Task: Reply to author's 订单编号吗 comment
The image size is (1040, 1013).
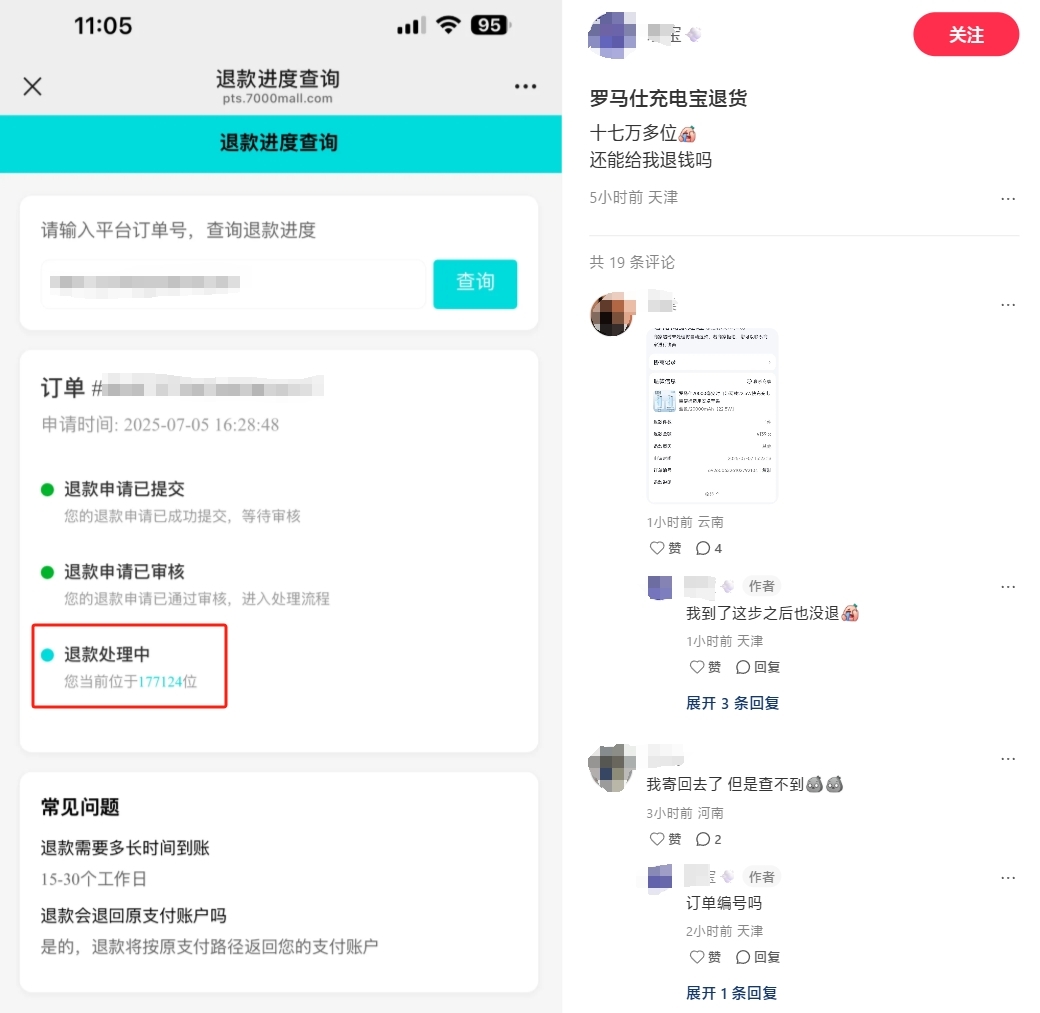Action: pos(757,957)
